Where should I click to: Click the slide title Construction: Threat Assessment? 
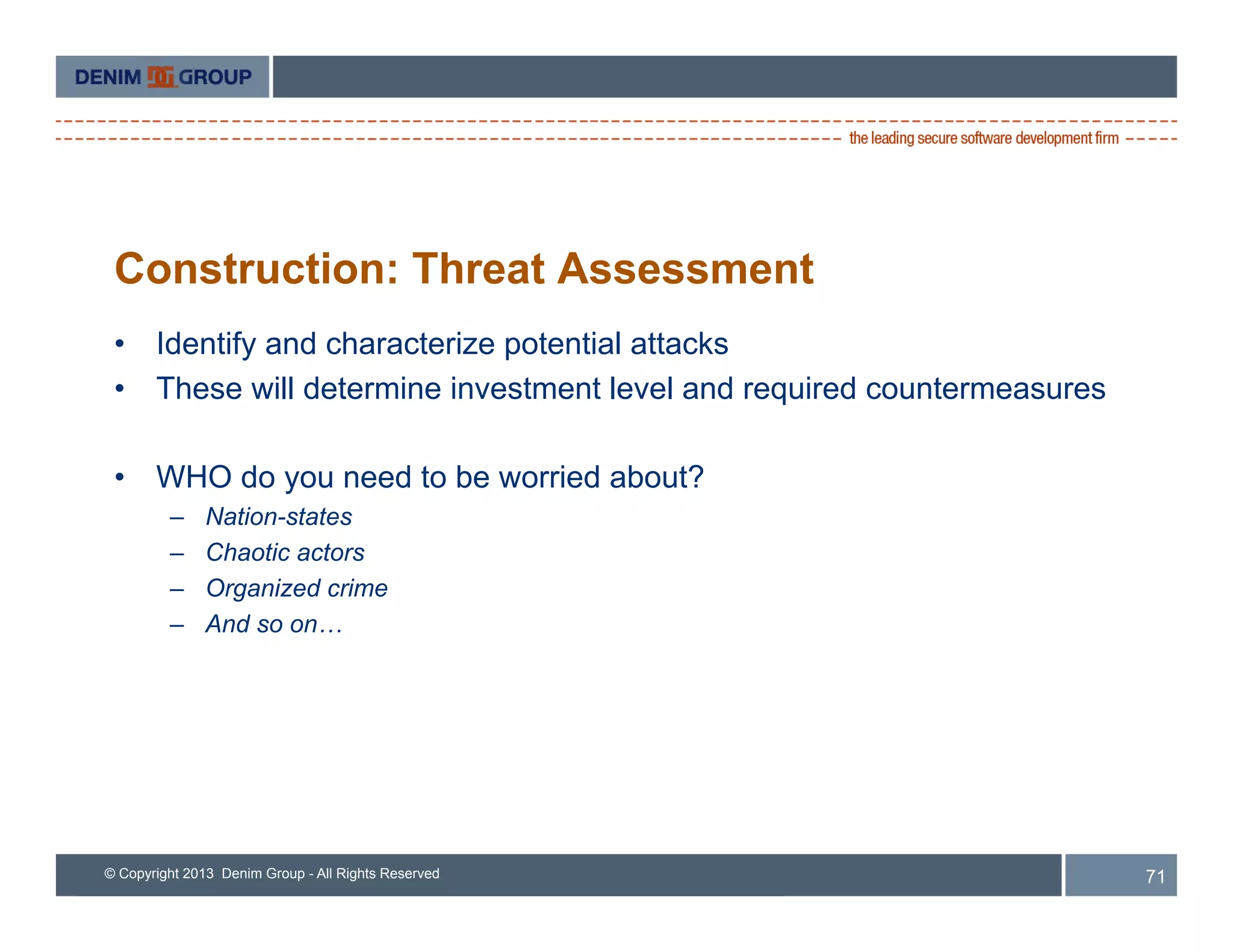[464, 268]
